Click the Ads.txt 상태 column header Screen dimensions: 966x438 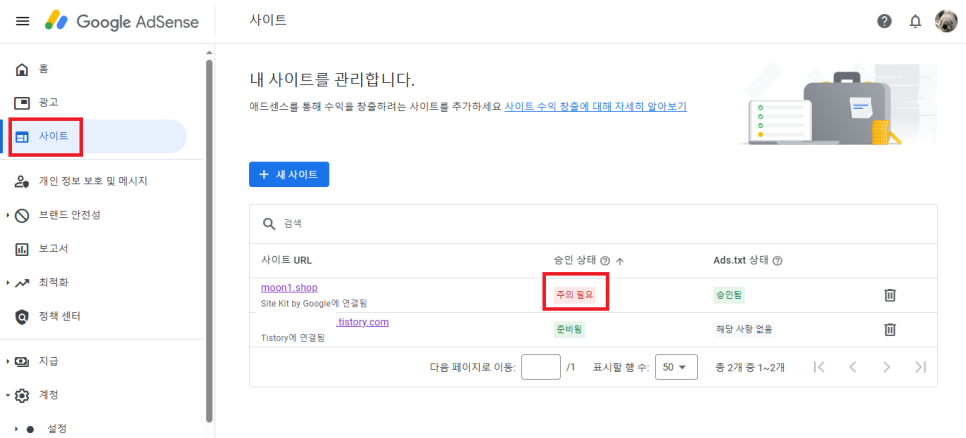click(741, 260)
